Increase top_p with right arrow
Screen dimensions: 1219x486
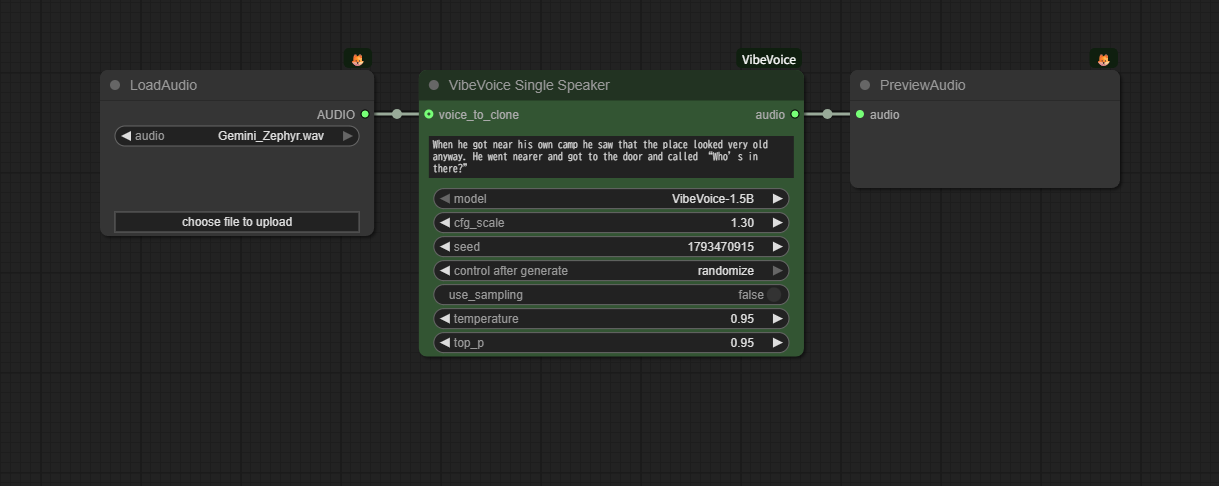pos(777,343)
